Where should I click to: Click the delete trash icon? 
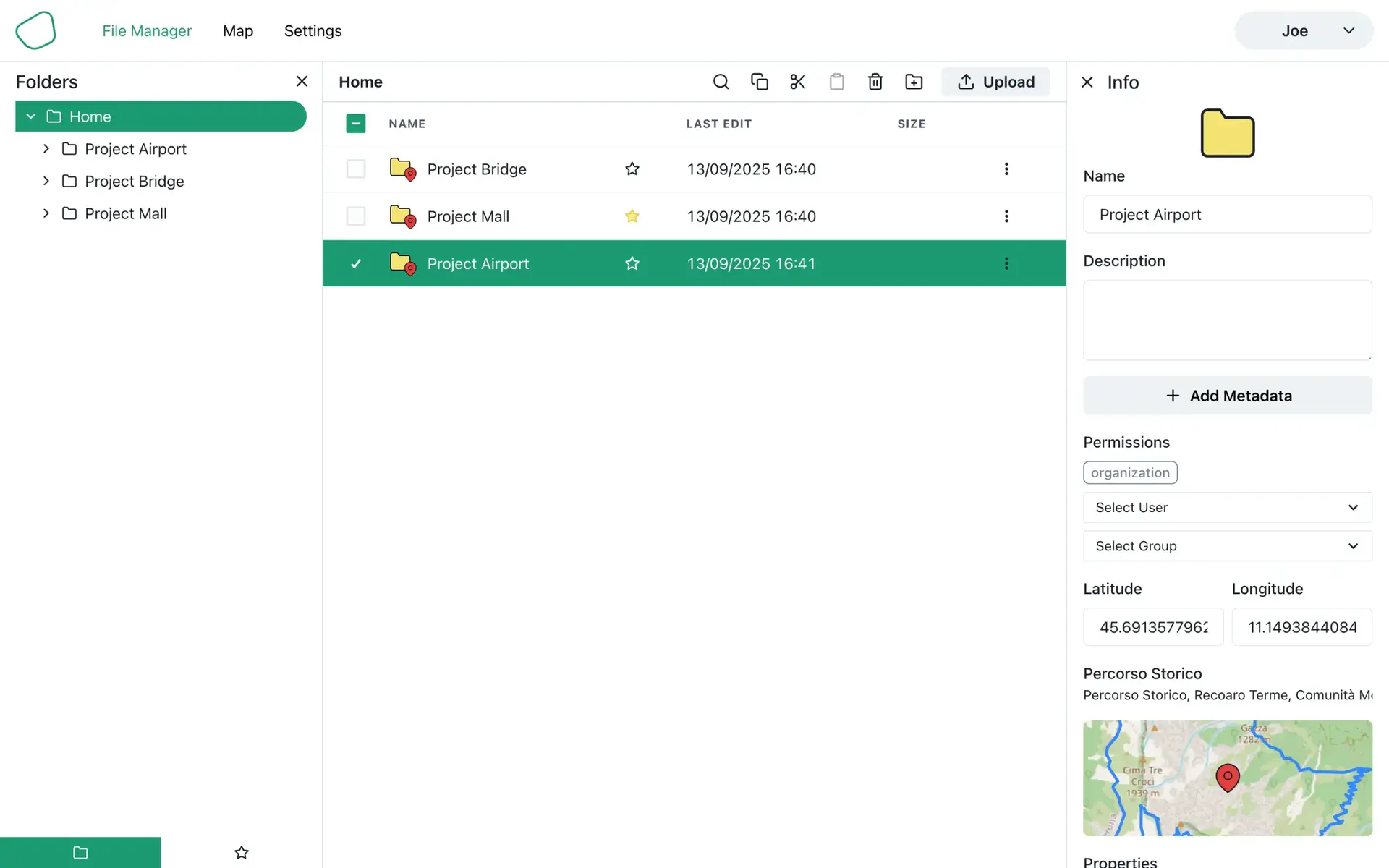tap(875, 82)
